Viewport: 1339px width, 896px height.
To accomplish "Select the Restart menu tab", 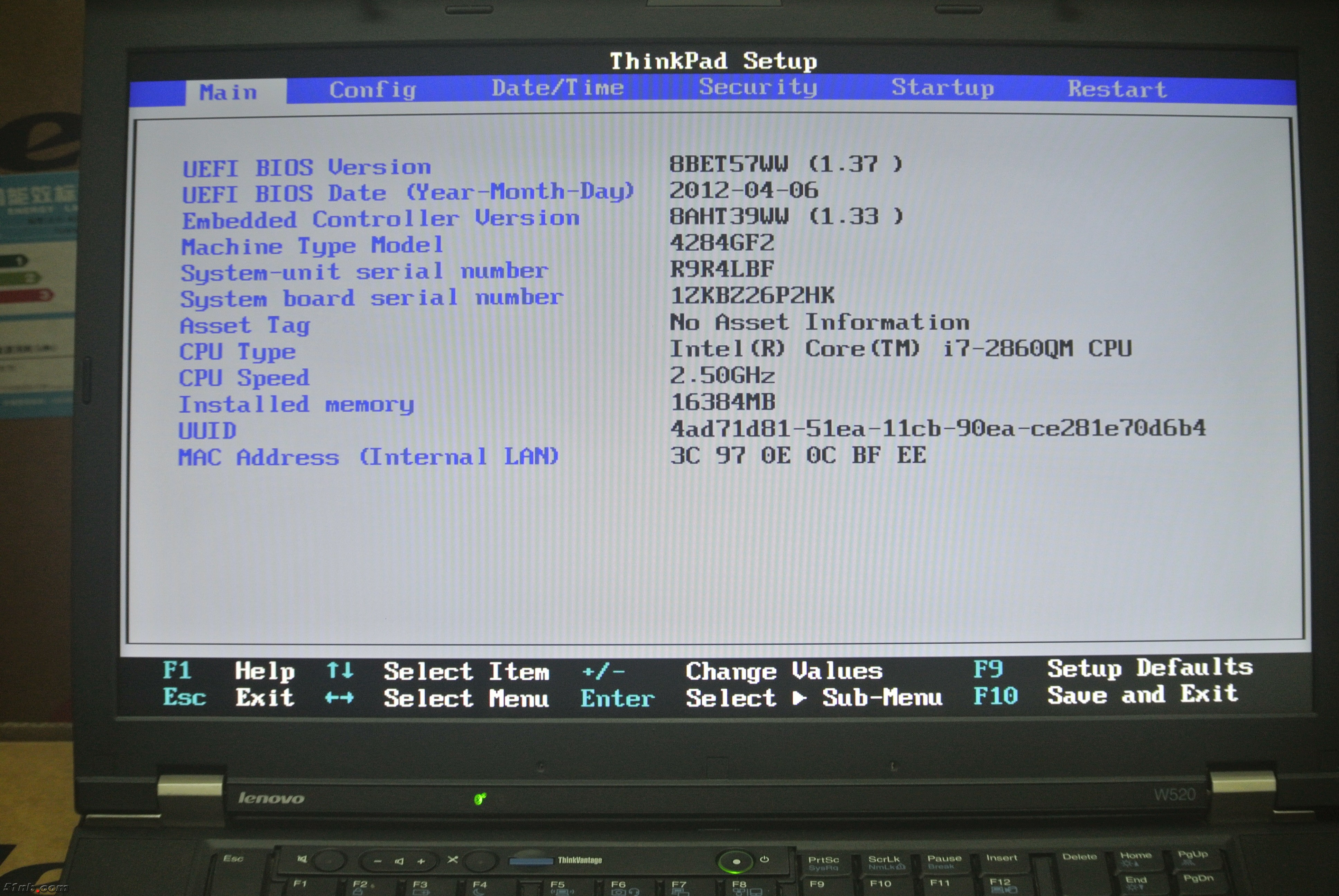I will point(1117,89).
